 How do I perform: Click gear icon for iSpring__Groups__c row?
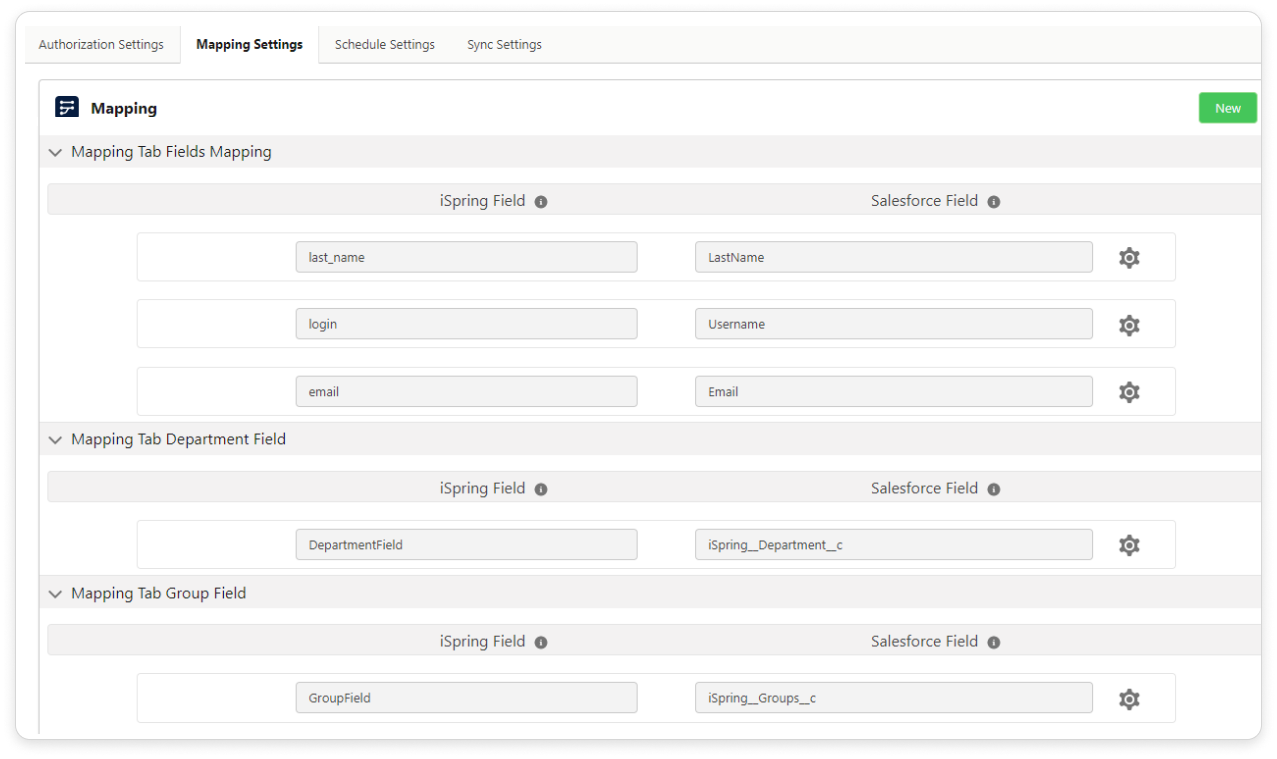(x=1129, y=699)
